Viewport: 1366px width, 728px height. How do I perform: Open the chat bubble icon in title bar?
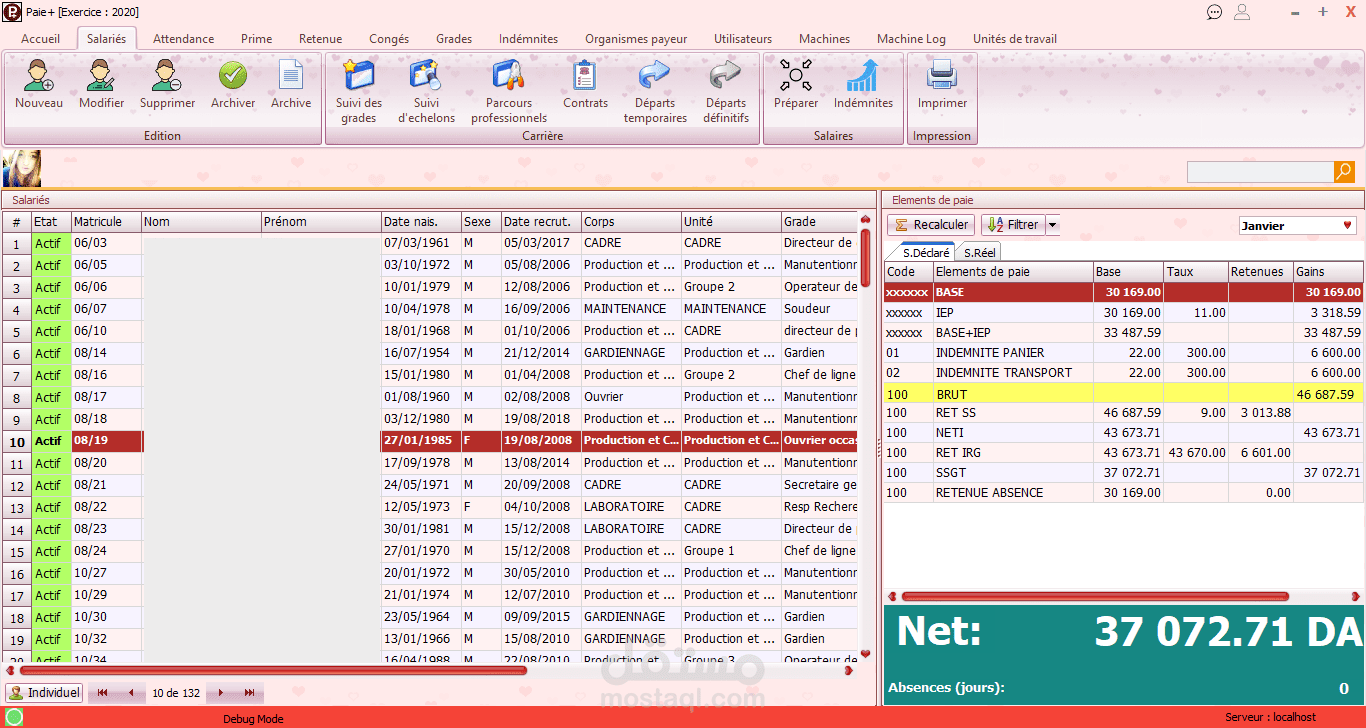pos(1215,12)
